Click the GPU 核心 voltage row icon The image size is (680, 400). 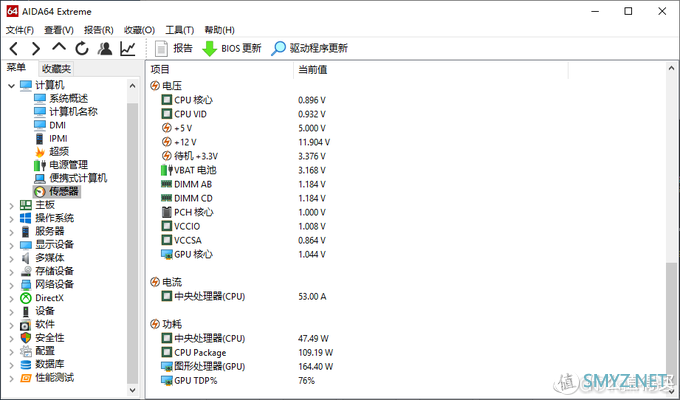[167, 254]
